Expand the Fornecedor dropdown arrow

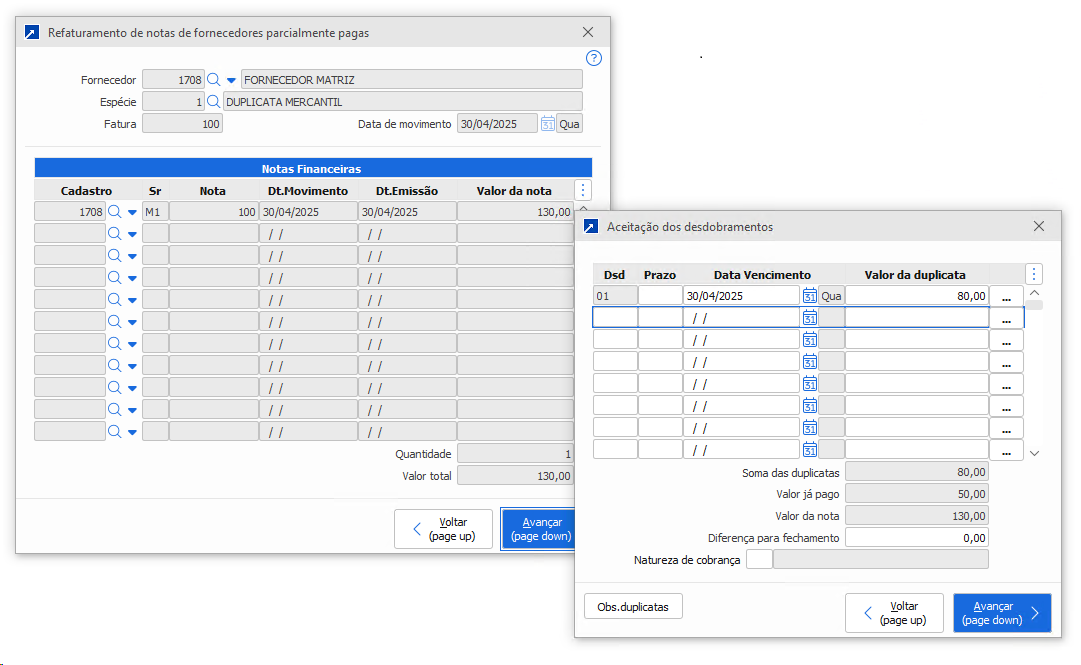click(231, 80)
